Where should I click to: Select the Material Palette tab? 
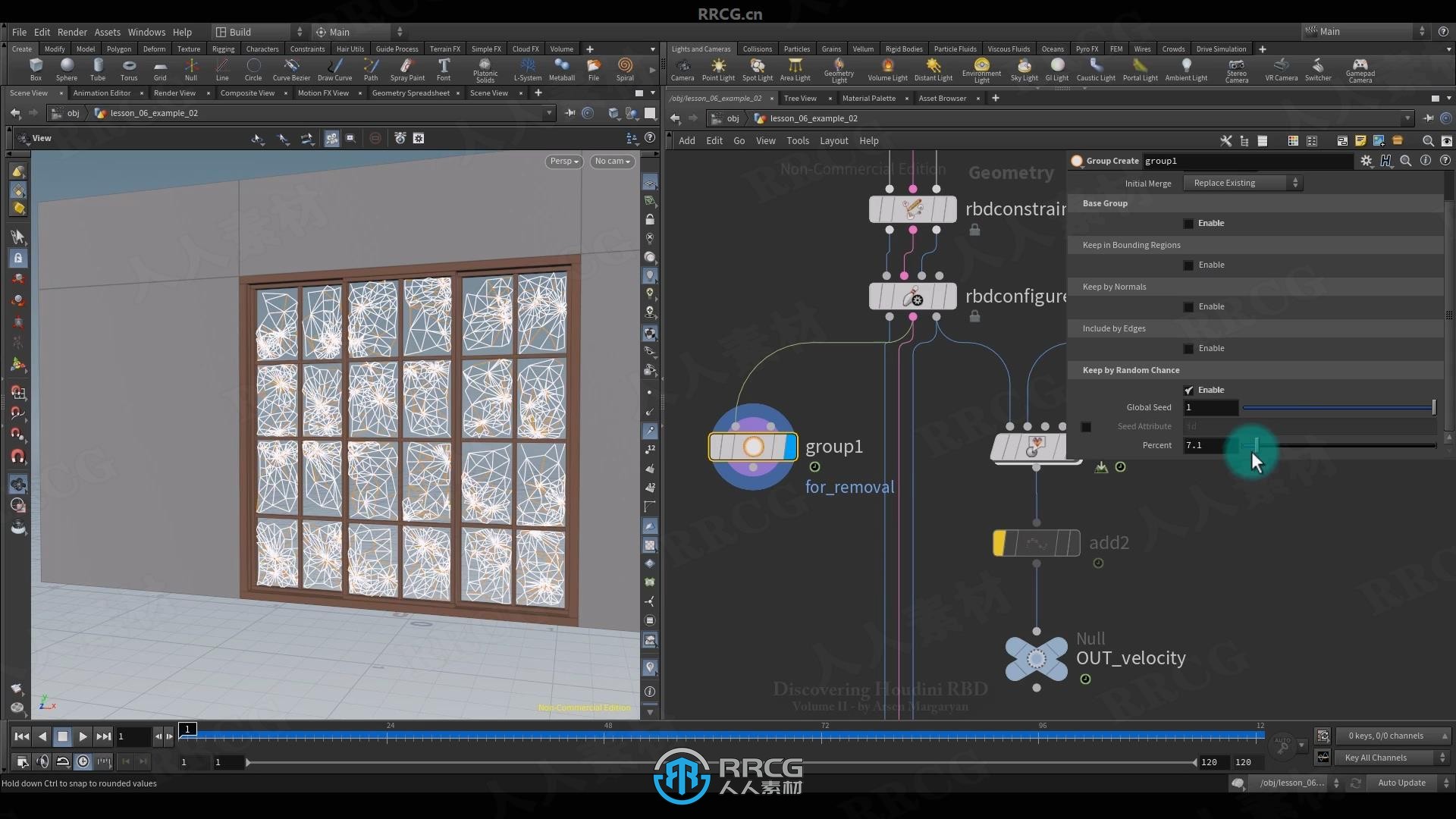869,98
